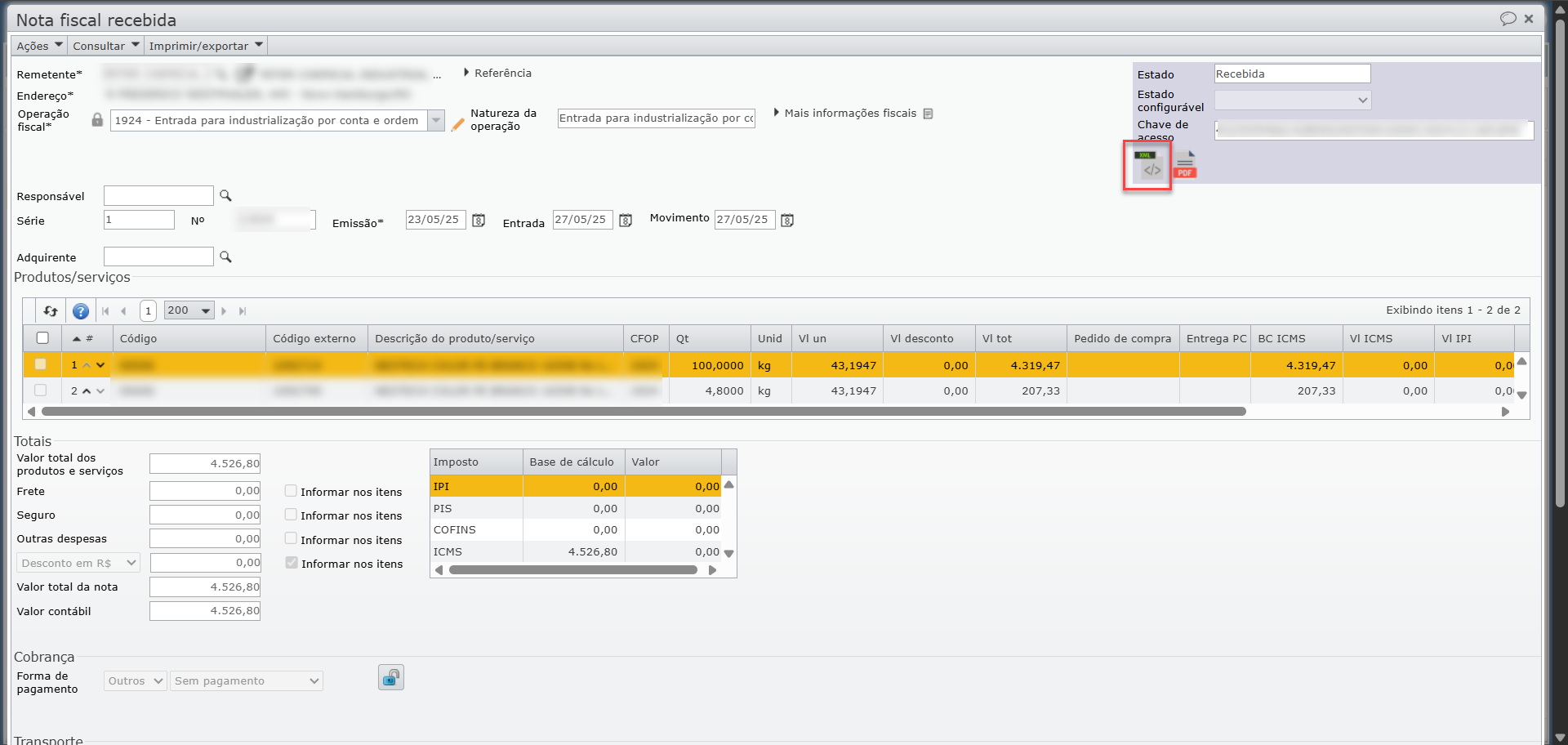Viewport: 1568px width, 745px height.
Task: Search for an Adquirente with the magnifier
Action: click(225, 257)
